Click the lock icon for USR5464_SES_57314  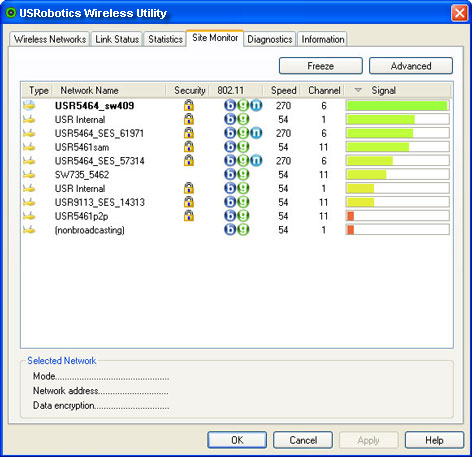pos(189,161)
